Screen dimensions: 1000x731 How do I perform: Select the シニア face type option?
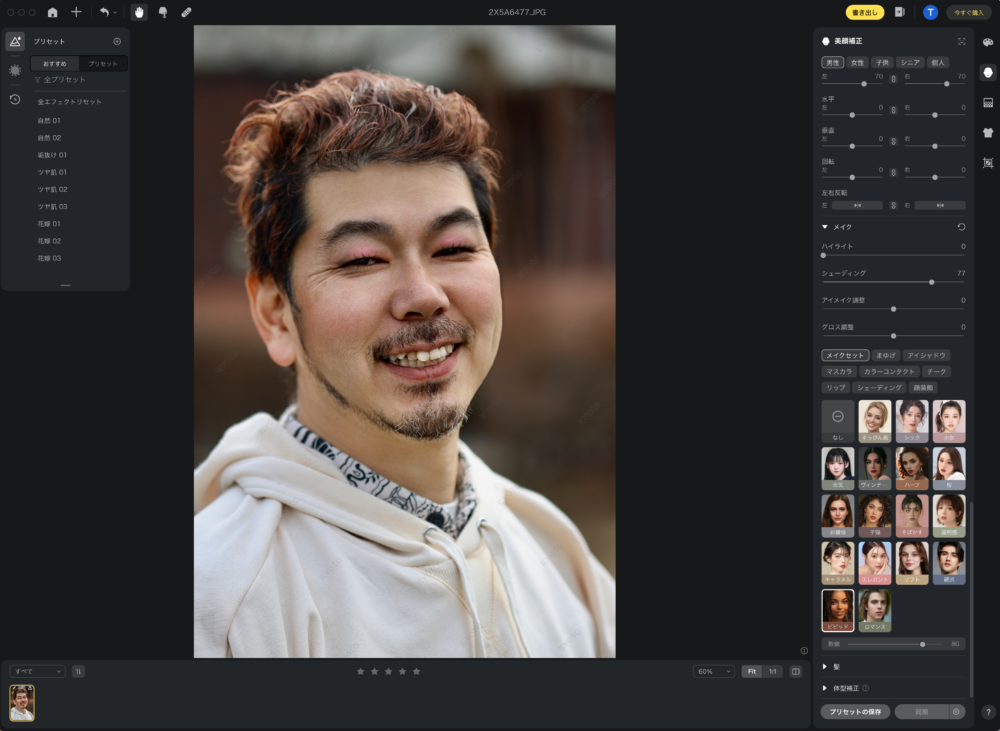909,62
